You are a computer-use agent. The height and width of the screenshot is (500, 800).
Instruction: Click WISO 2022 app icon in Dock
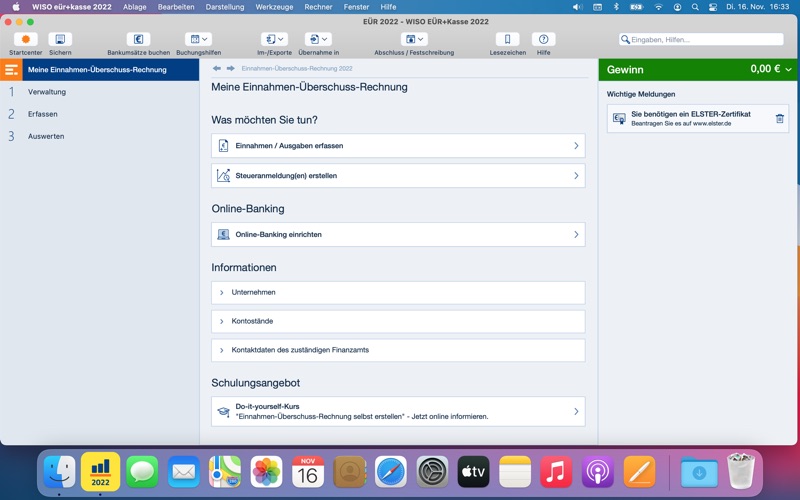101,471
